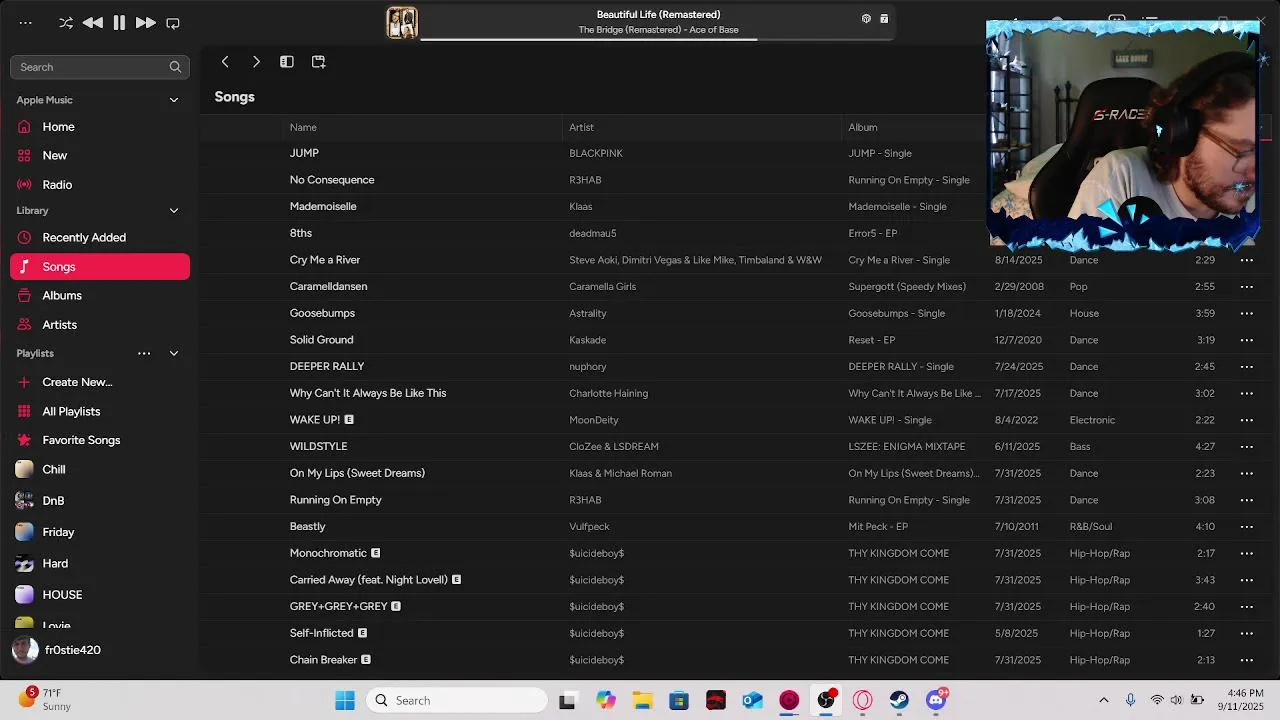Select the song Running On Empty
This screenshot has width=1280, height=720.
point(336,500)
